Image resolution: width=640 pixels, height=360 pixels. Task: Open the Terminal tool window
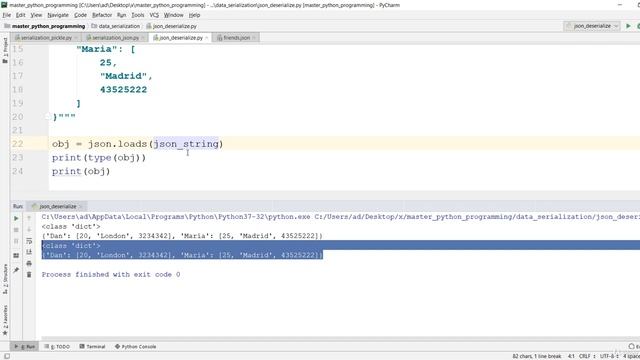coord(92,347)
